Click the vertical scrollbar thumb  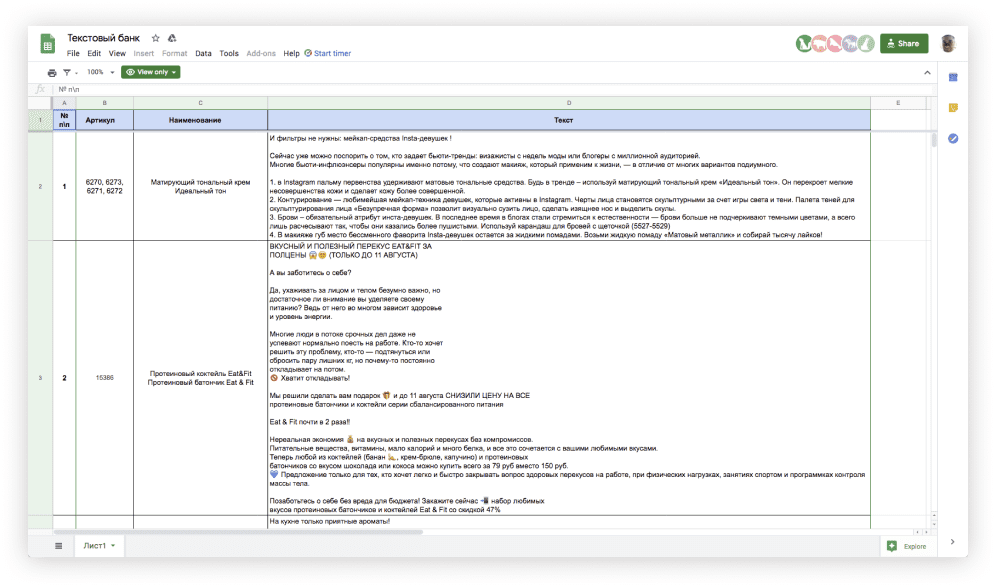click(x=934, y=140)
